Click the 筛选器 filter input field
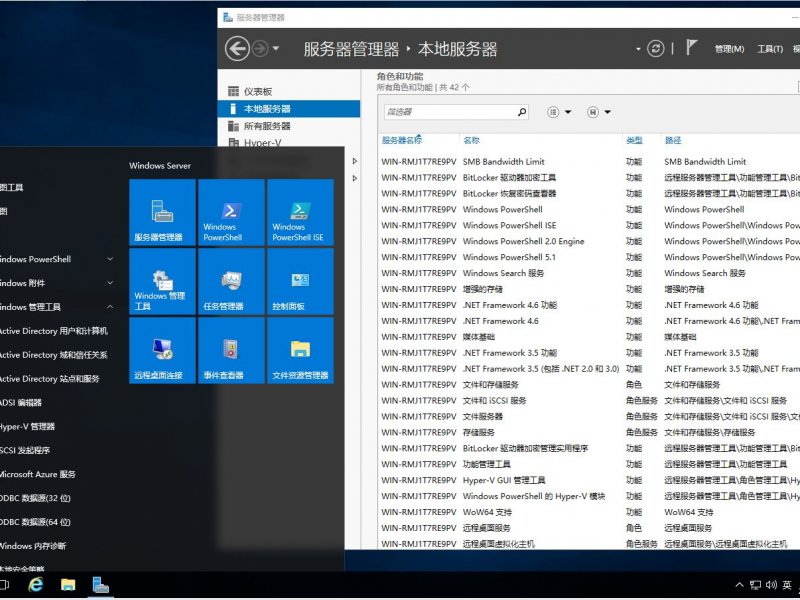Image resolution: width=800 pixels, height=600 pixels. coord(451,112)
